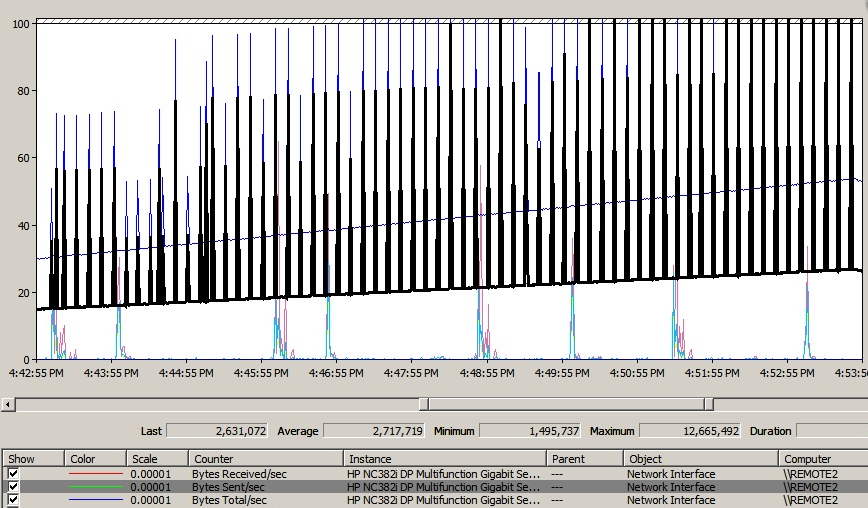Screen dimensions: 868x508
Task: Click the Maximum value field
Action: pos(689,431)
